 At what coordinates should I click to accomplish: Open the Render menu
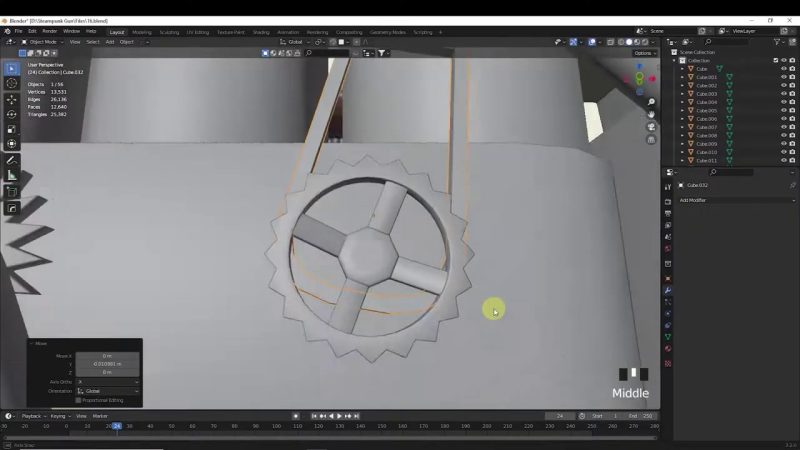pos(50,31)
